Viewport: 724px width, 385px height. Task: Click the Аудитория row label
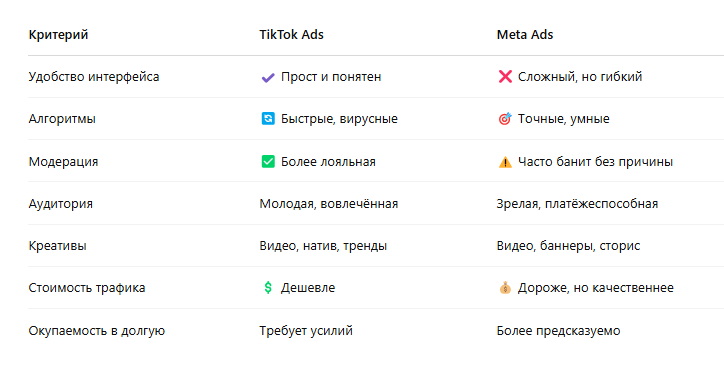[x=60, y=204]
